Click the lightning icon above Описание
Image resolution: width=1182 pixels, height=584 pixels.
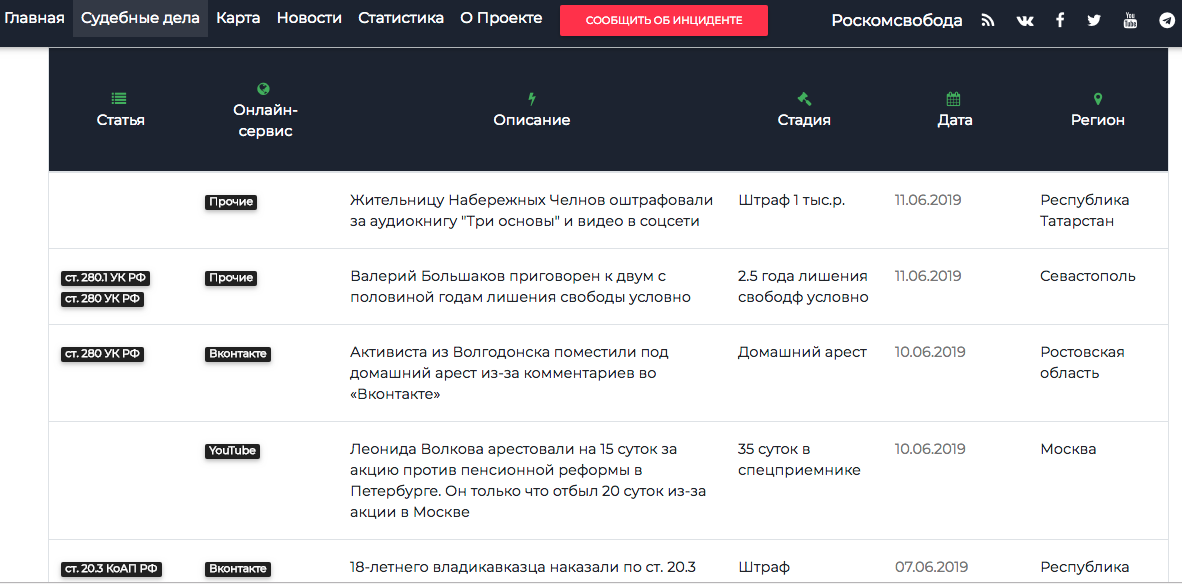pos(531,98)
